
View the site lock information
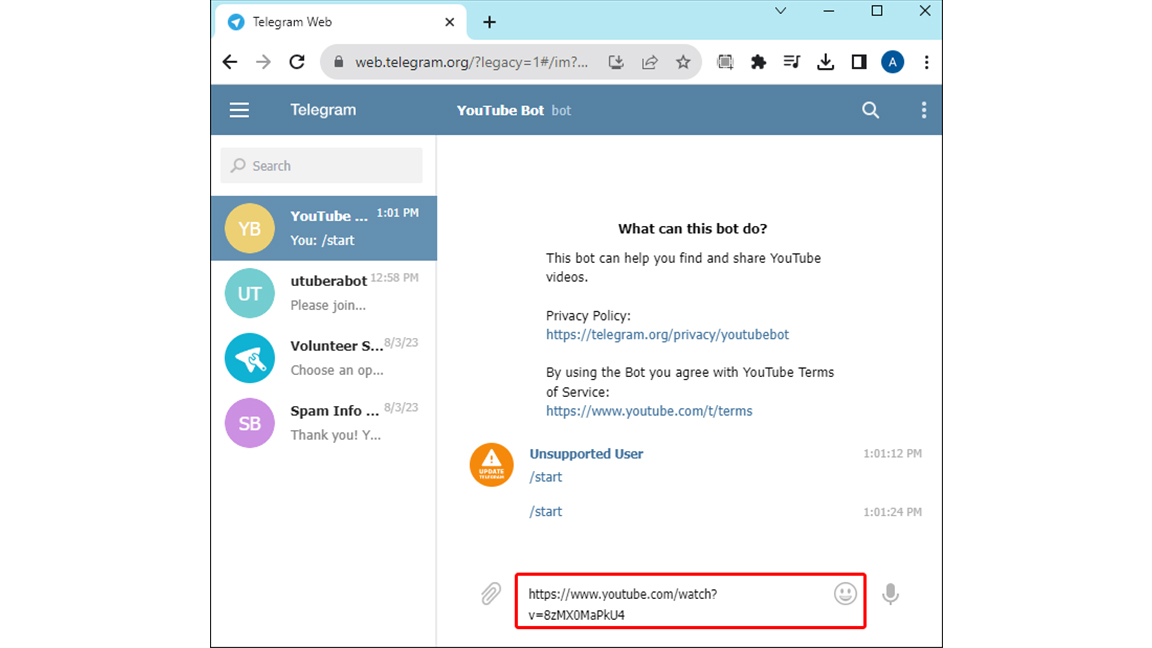coord(339,62)
